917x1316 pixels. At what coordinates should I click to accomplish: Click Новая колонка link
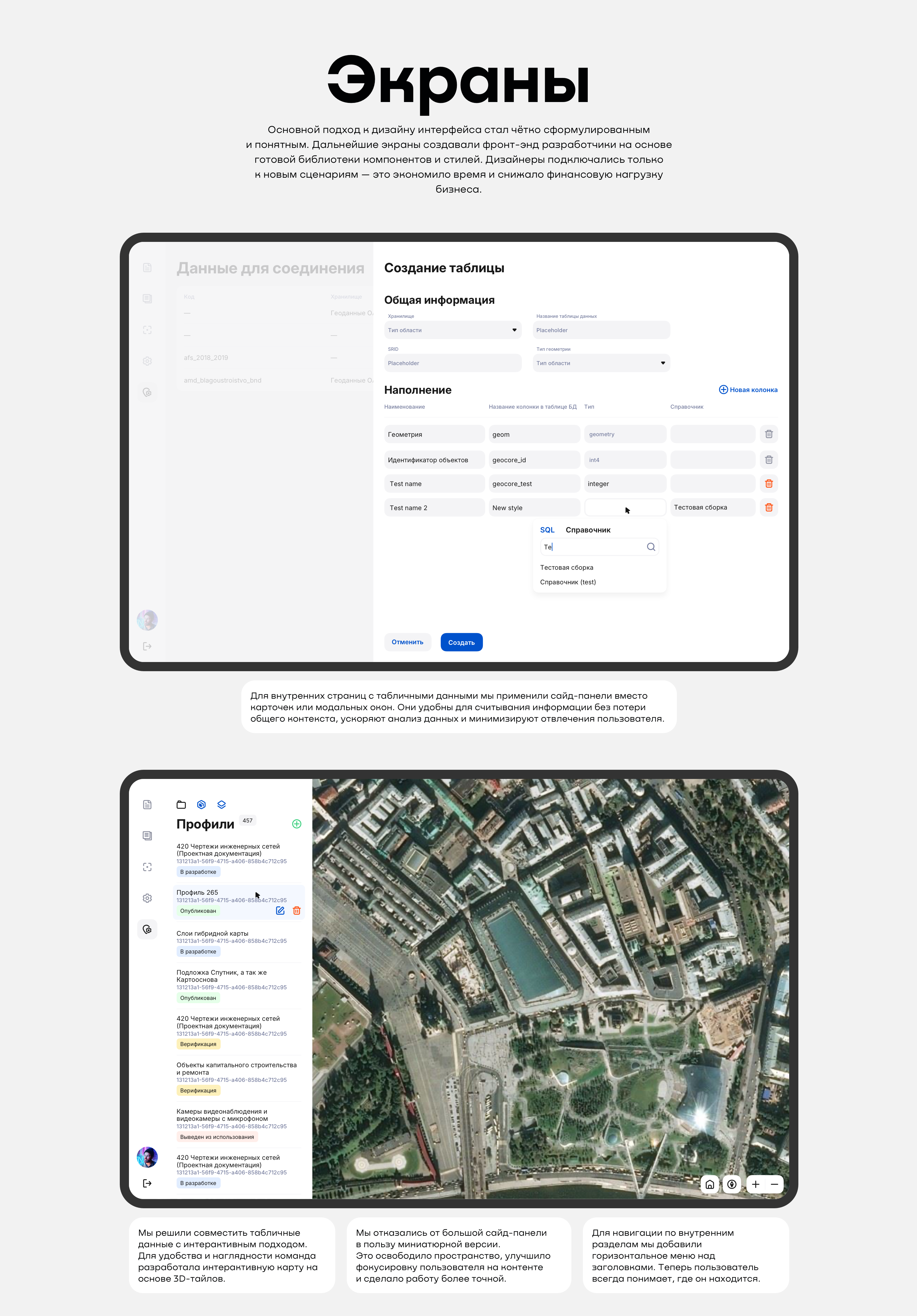pyautogui.click(x=748, y=390)
